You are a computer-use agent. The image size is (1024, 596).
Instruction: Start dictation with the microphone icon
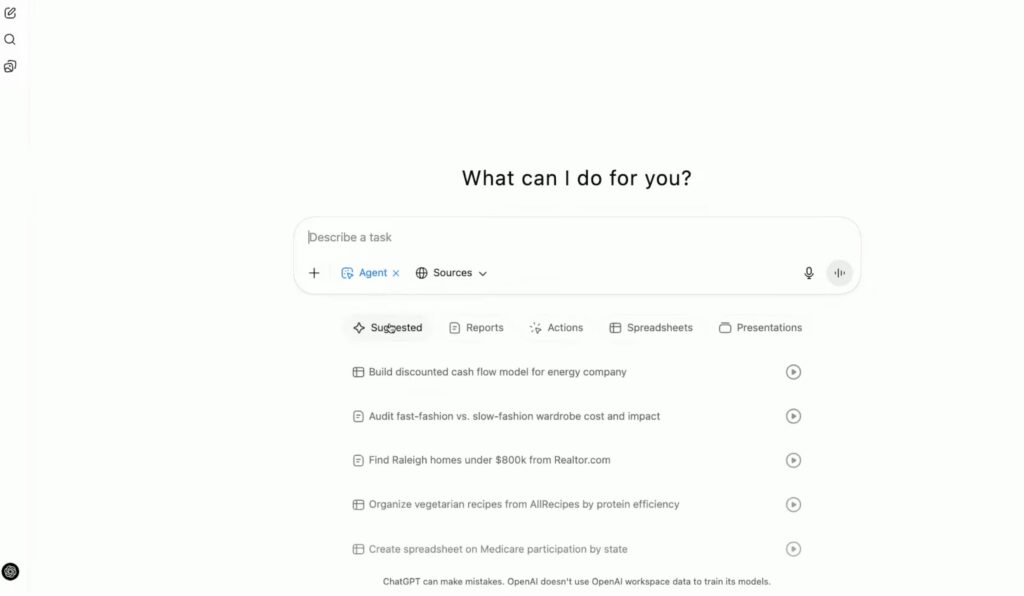[808, 273]
